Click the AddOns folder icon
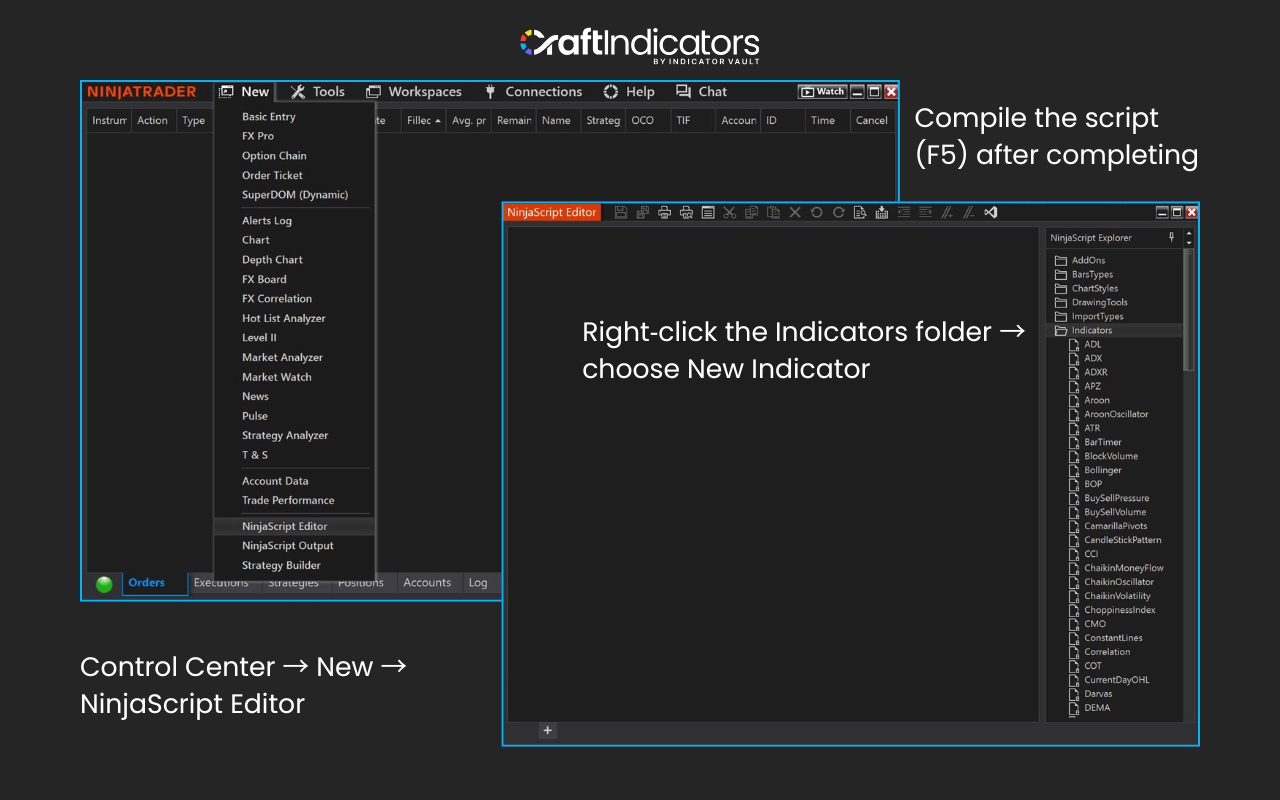The height and width of the screenshot is (800, 1280). click(x=1061, y=260)
